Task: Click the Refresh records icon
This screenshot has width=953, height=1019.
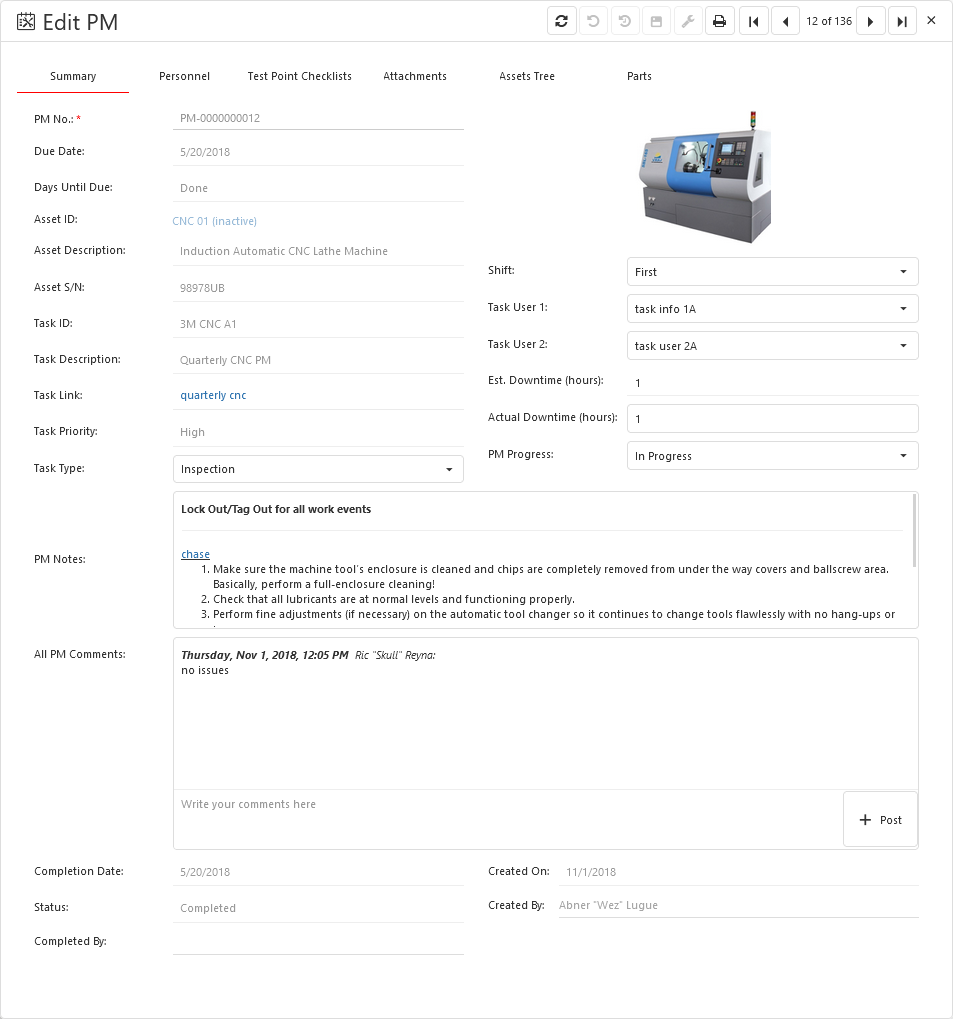Action: [561, 20]
